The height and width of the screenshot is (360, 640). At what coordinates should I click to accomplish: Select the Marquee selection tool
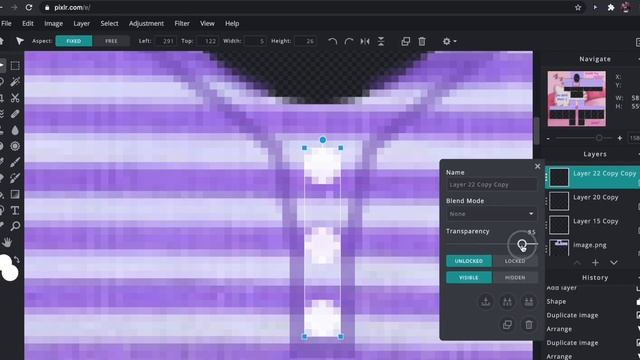tap(15, 65)
